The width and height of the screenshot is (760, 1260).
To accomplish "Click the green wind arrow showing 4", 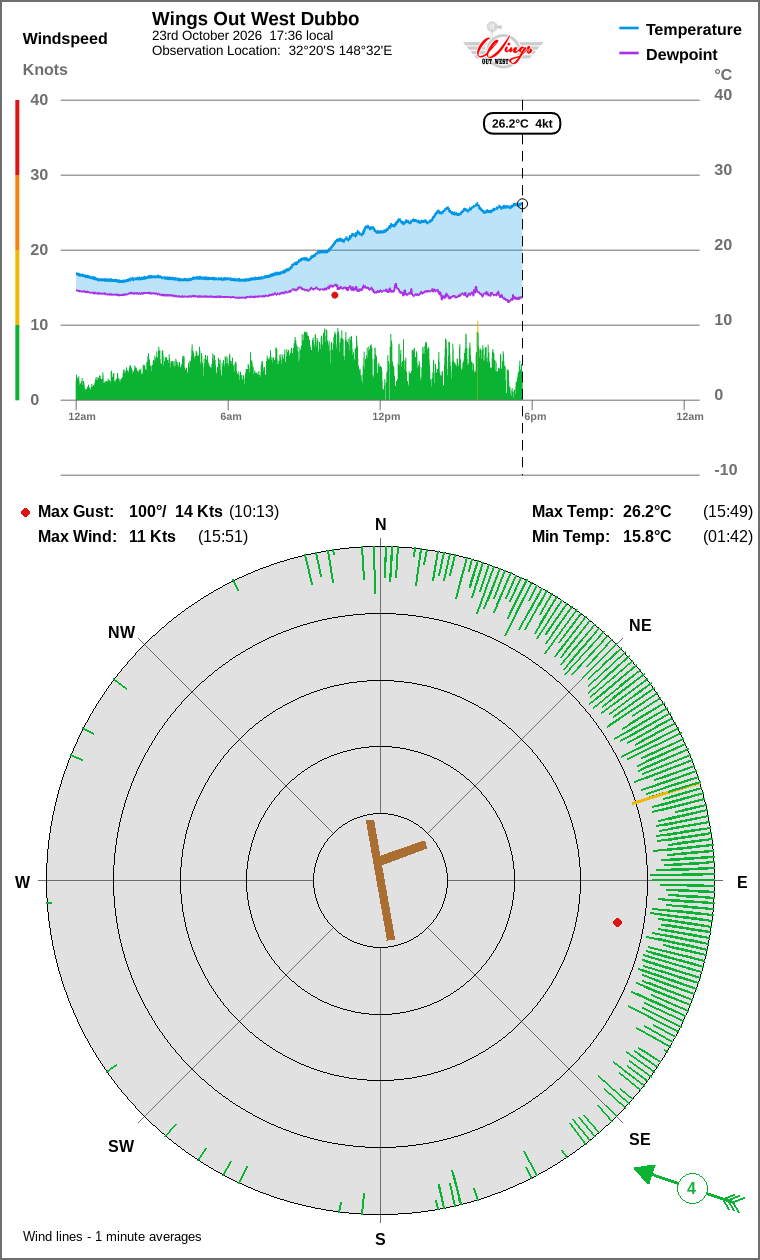I will pyautogui.click(x=690, y=1189).
